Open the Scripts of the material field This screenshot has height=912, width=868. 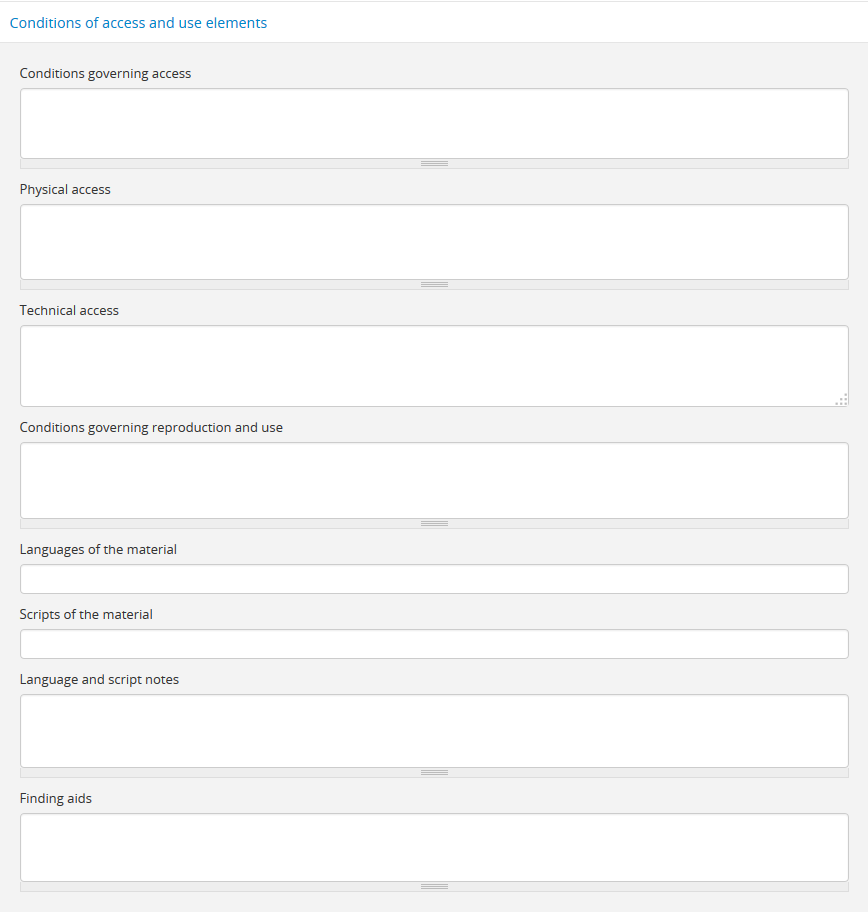point(434,644)
